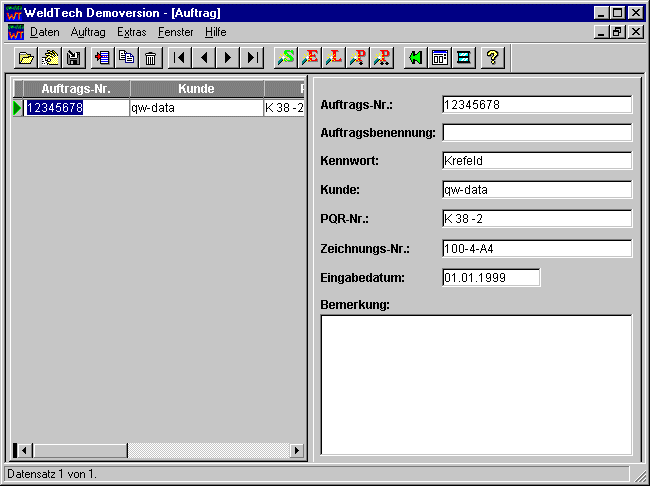This screenshot has height=486, width=650.
Task: Open the Daten menu
Action: [x=45, y=32]
